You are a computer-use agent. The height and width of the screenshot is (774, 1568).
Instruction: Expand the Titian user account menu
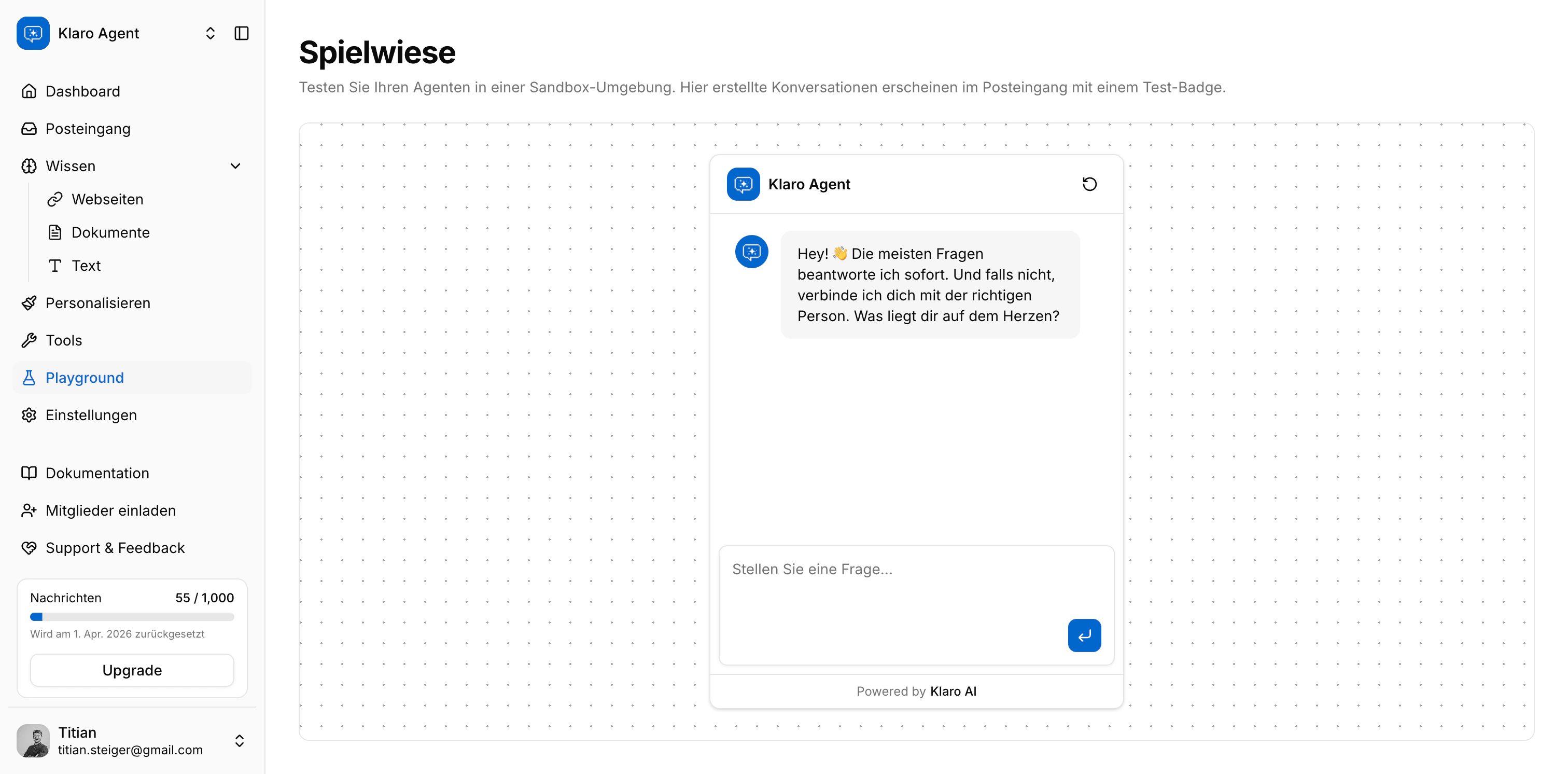click(239, 740)
